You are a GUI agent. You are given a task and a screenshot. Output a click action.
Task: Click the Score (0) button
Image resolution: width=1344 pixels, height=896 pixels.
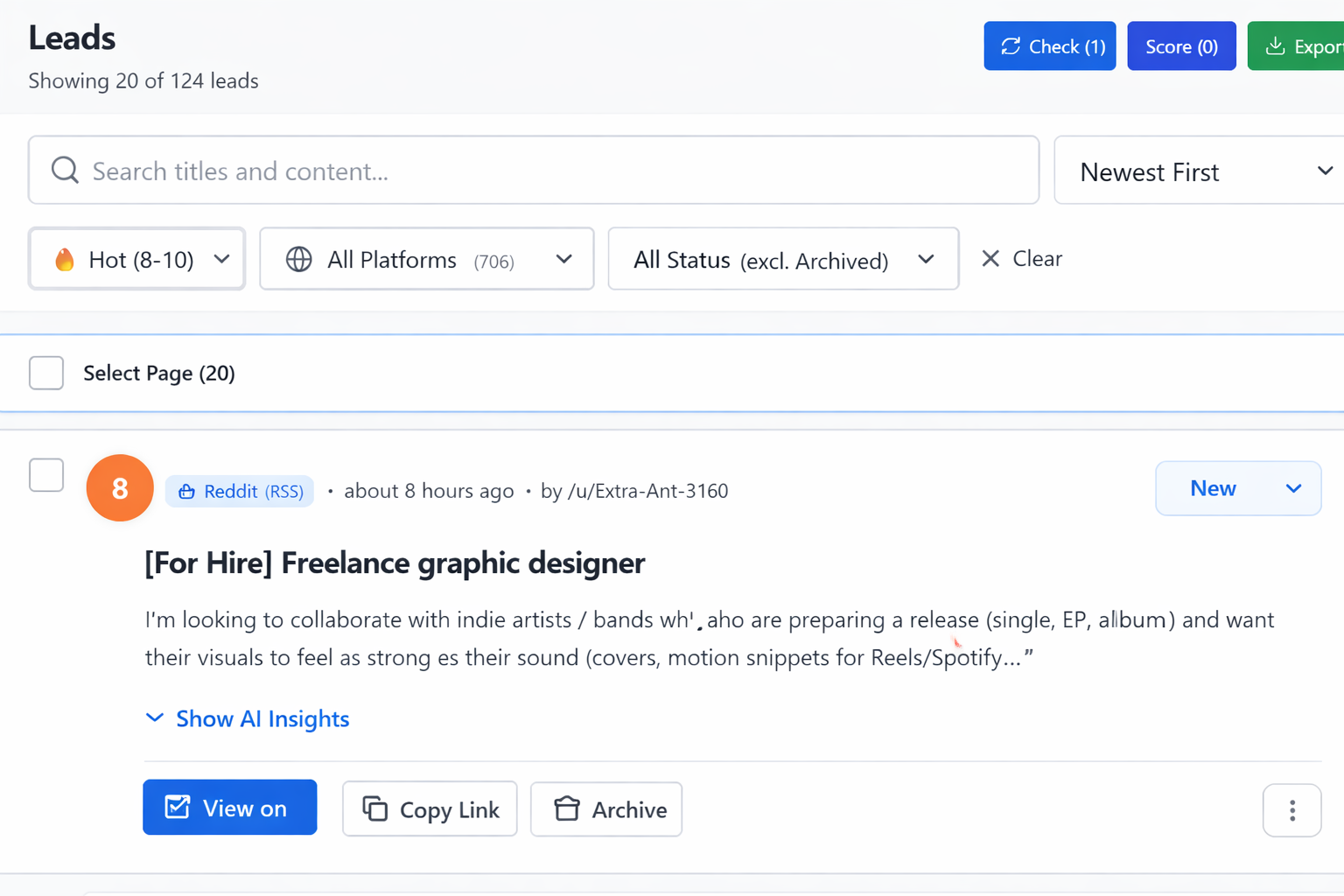point(1181,45)
